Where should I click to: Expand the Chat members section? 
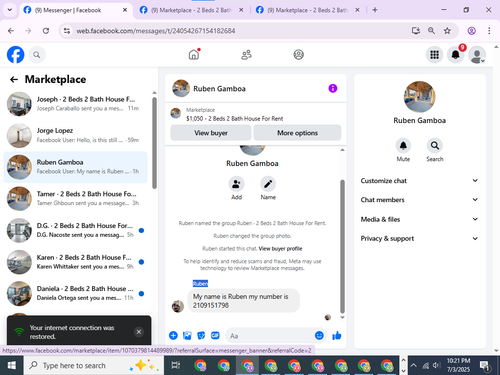coord(419,200)
